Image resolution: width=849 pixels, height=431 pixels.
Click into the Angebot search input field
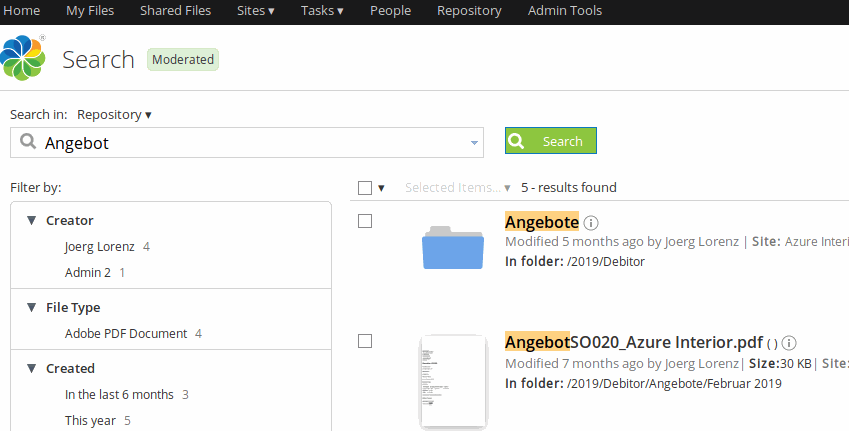247,143
